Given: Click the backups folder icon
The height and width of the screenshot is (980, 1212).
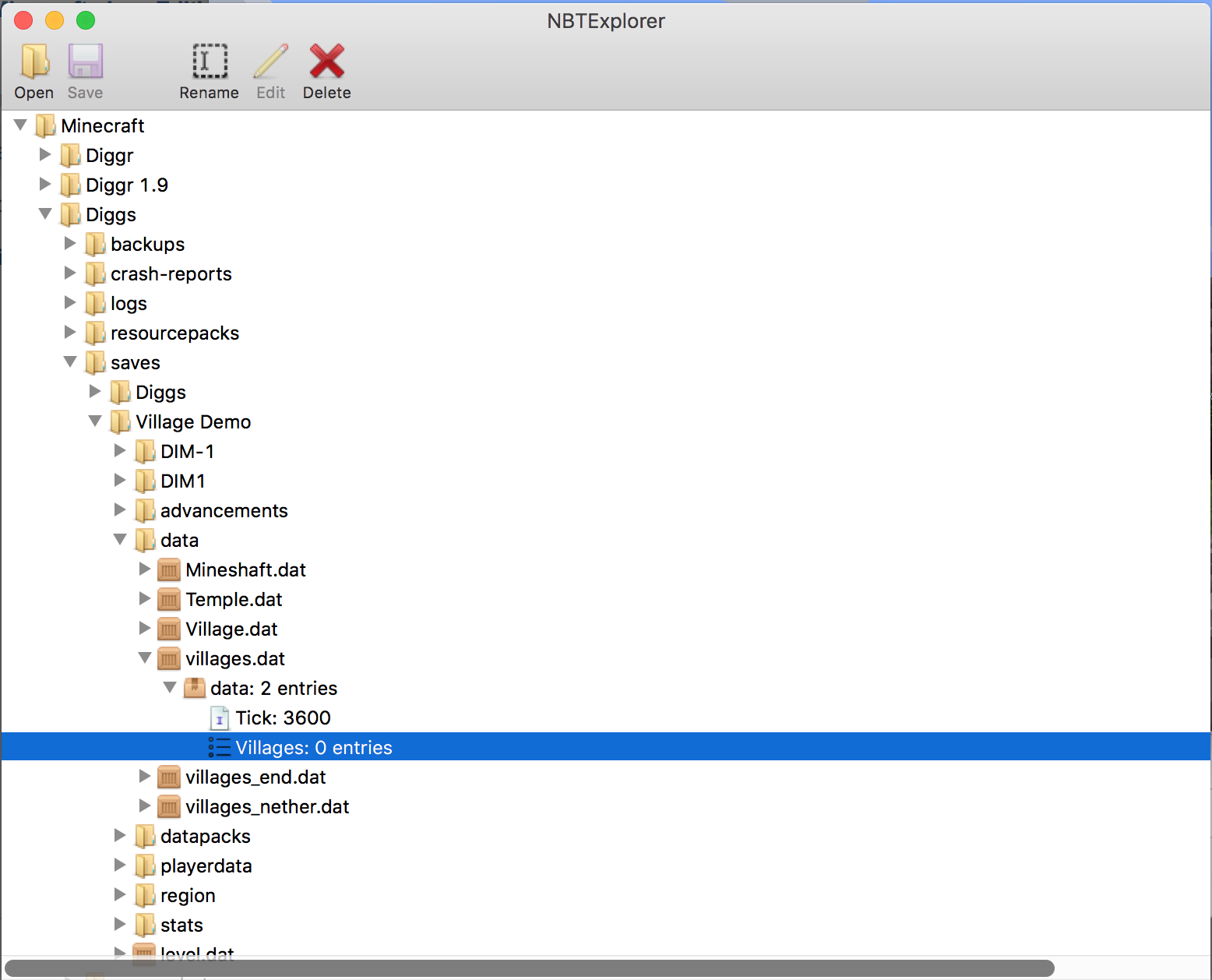Looking at the screenshot, I should click(x=95, y=244).
